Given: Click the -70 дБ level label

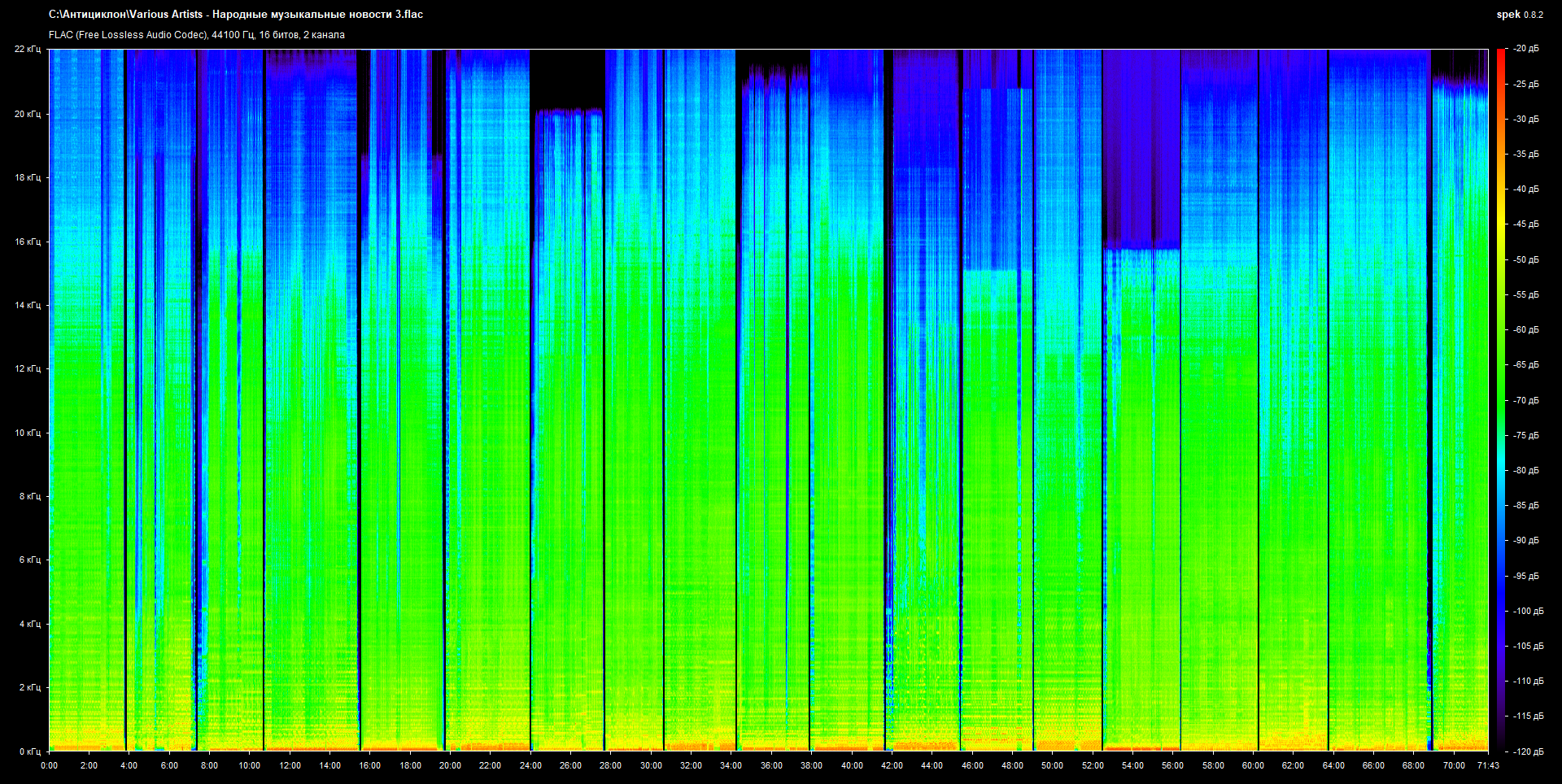Looking at the screenshot, I should 1525,400.
